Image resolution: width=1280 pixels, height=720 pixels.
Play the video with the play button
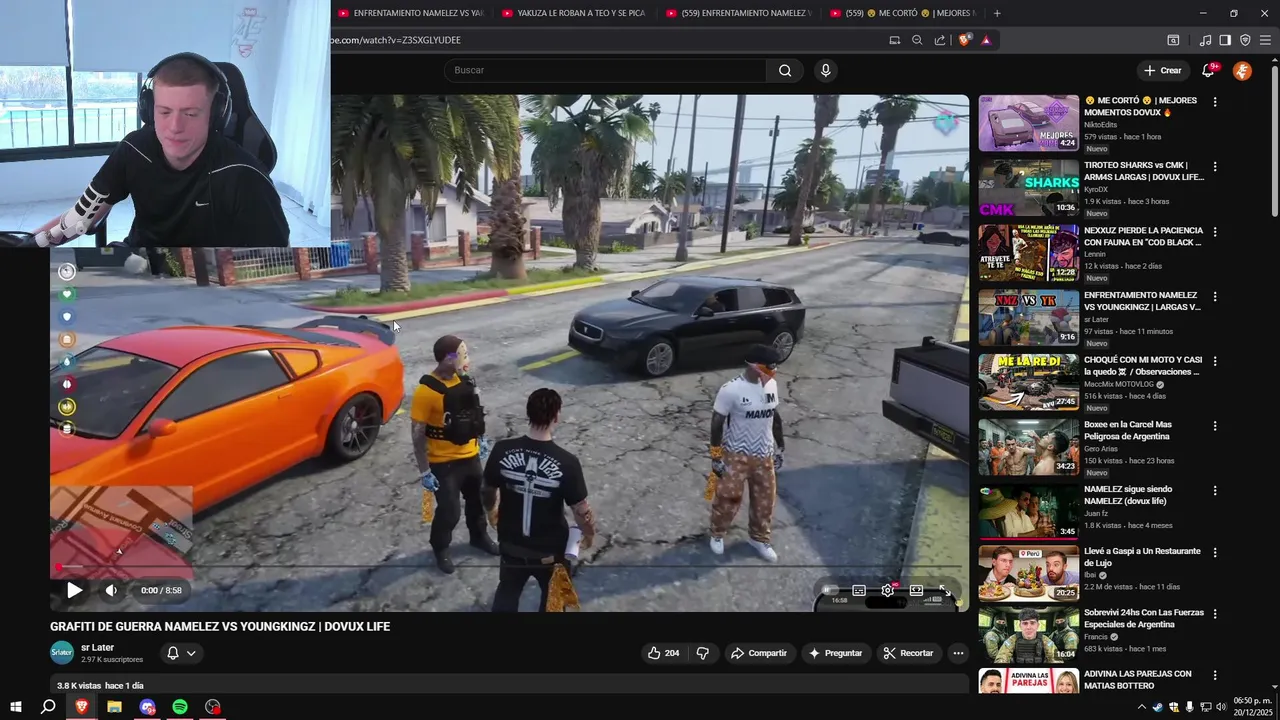tap(74, 590)
